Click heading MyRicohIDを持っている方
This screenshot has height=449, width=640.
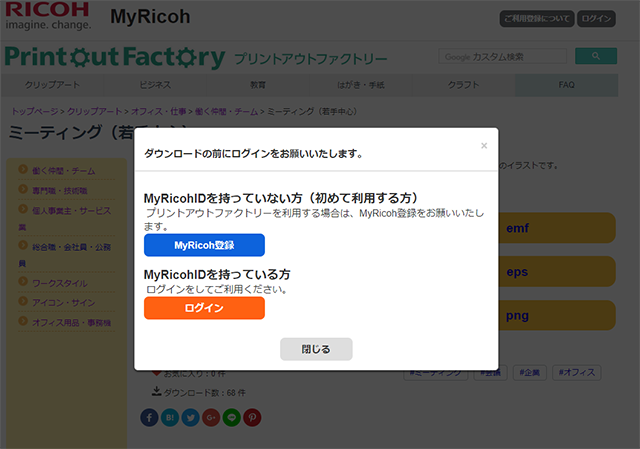point(217,275)
